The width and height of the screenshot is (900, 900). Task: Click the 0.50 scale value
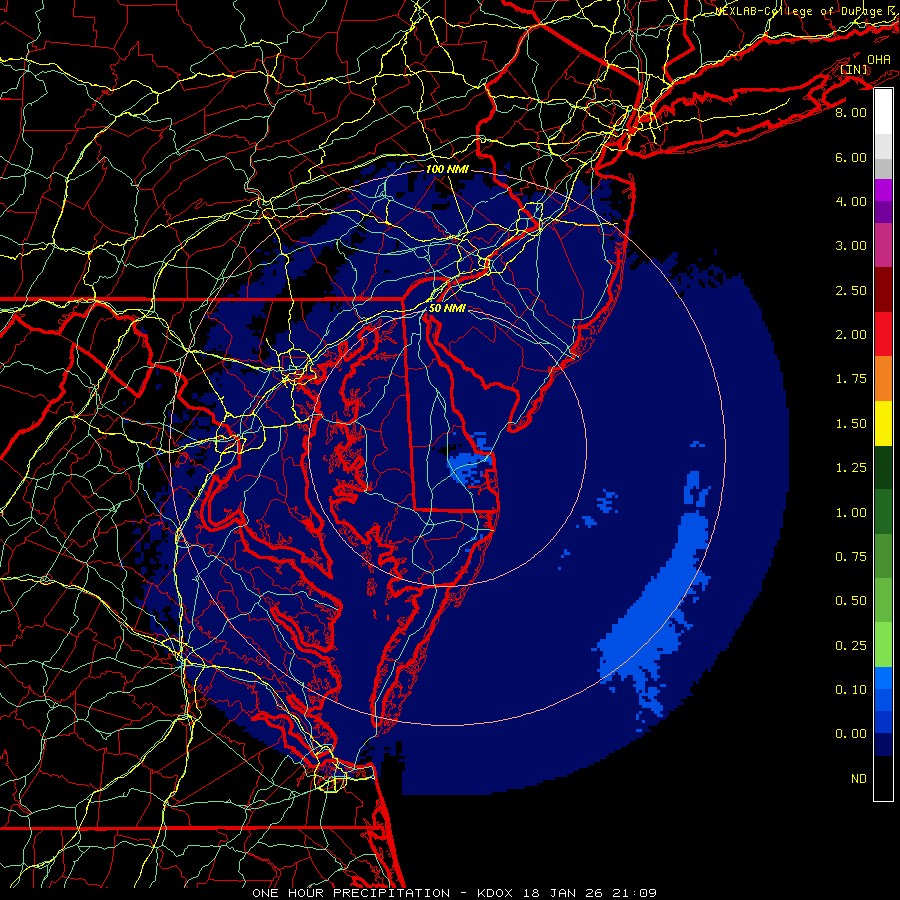coord(851,601)
